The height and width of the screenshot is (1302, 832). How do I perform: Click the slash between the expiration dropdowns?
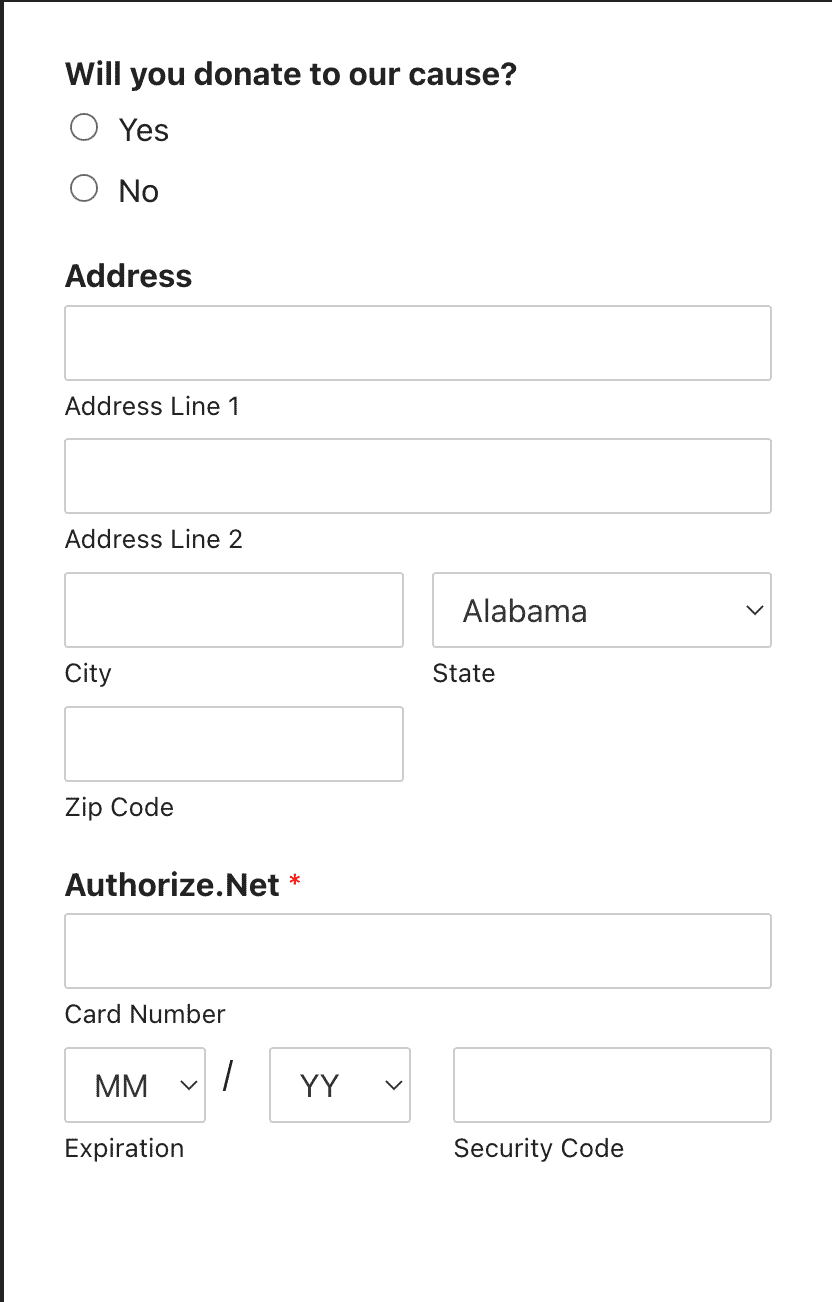230,1077
